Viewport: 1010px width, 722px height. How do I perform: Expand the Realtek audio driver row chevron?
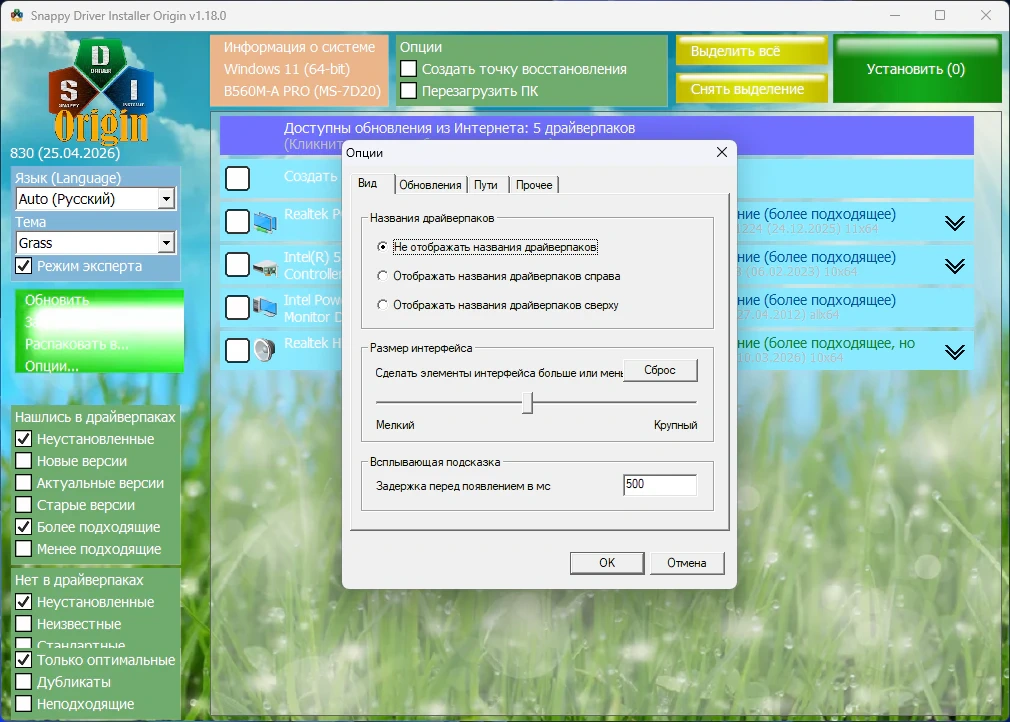click(955, 352)
